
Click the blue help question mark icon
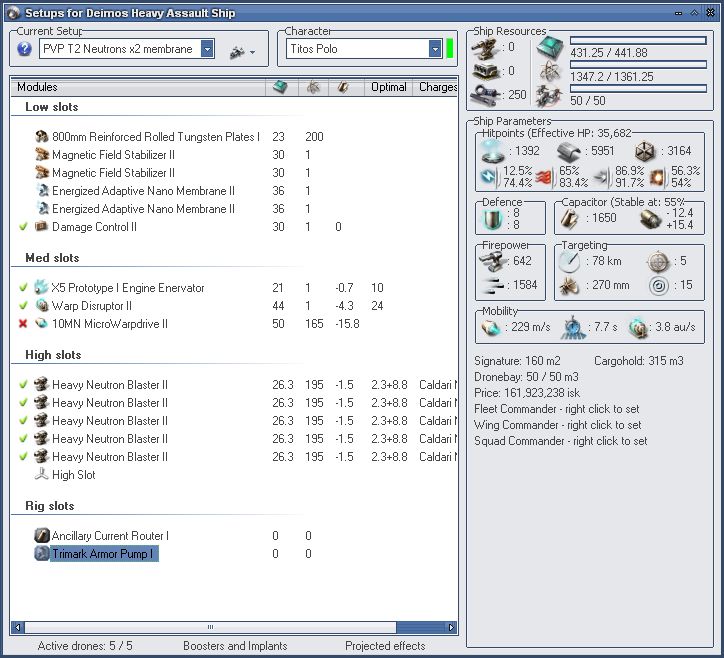[24, 48]
